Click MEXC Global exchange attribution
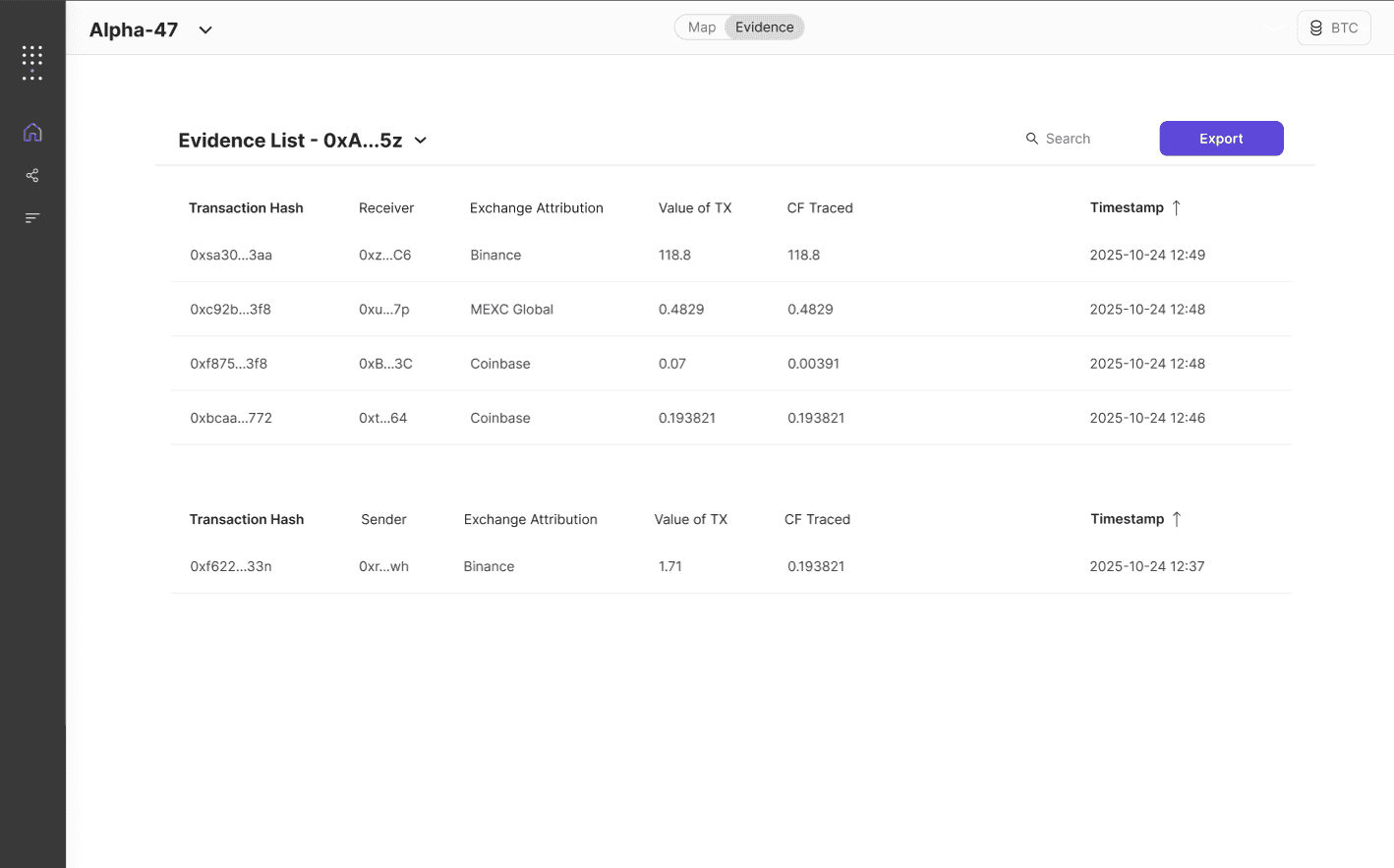 [511, 309]
